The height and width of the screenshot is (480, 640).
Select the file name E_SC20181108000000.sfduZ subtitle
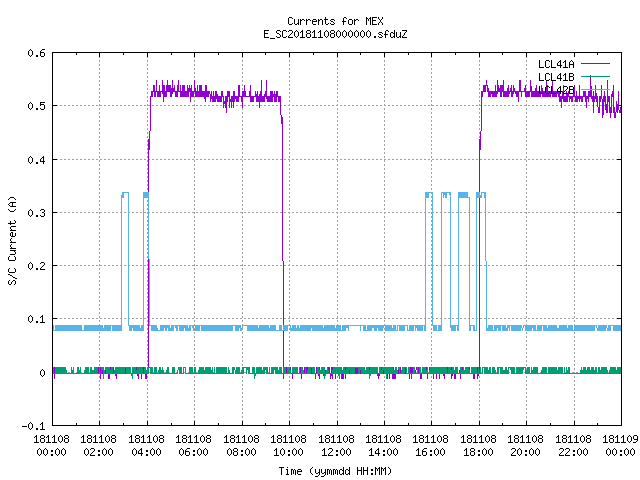[335, 34]
